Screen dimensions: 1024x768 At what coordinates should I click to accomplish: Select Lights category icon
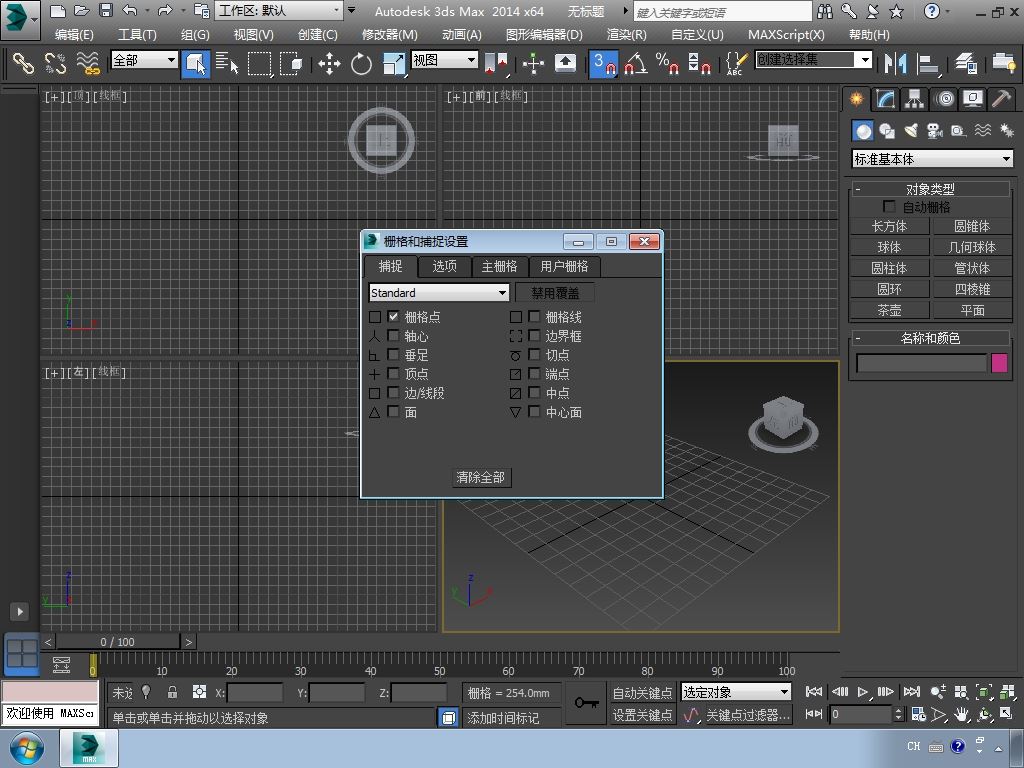click(x=911, y=131)
